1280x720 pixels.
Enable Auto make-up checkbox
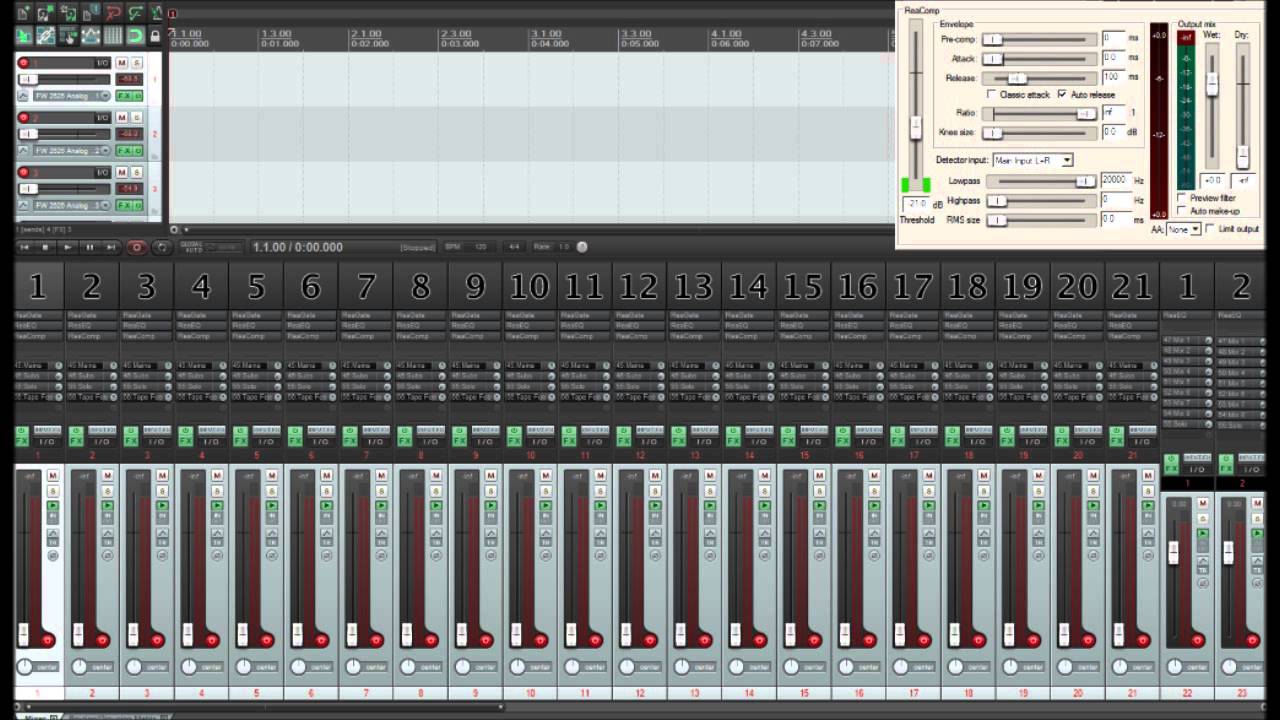point(1182,211)
